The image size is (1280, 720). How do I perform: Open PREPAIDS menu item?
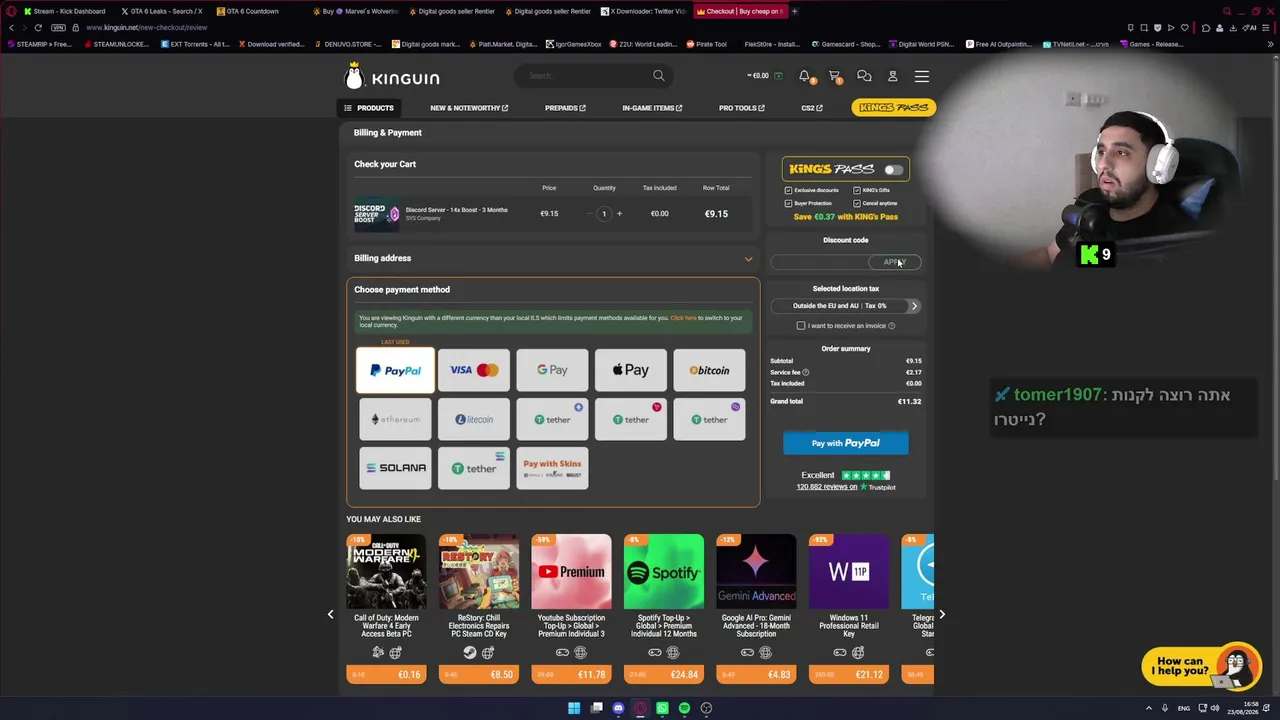point(565,108)
